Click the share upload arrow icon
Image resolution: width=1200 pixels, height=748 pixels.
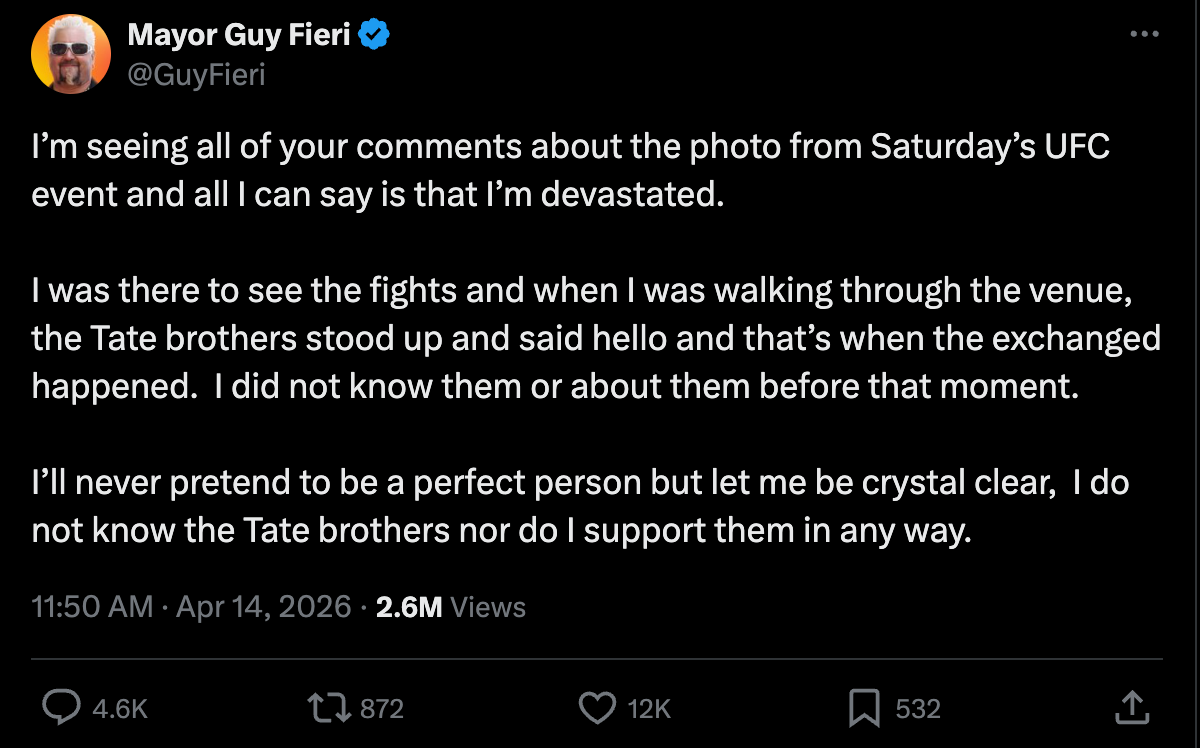coord(1131,707)
